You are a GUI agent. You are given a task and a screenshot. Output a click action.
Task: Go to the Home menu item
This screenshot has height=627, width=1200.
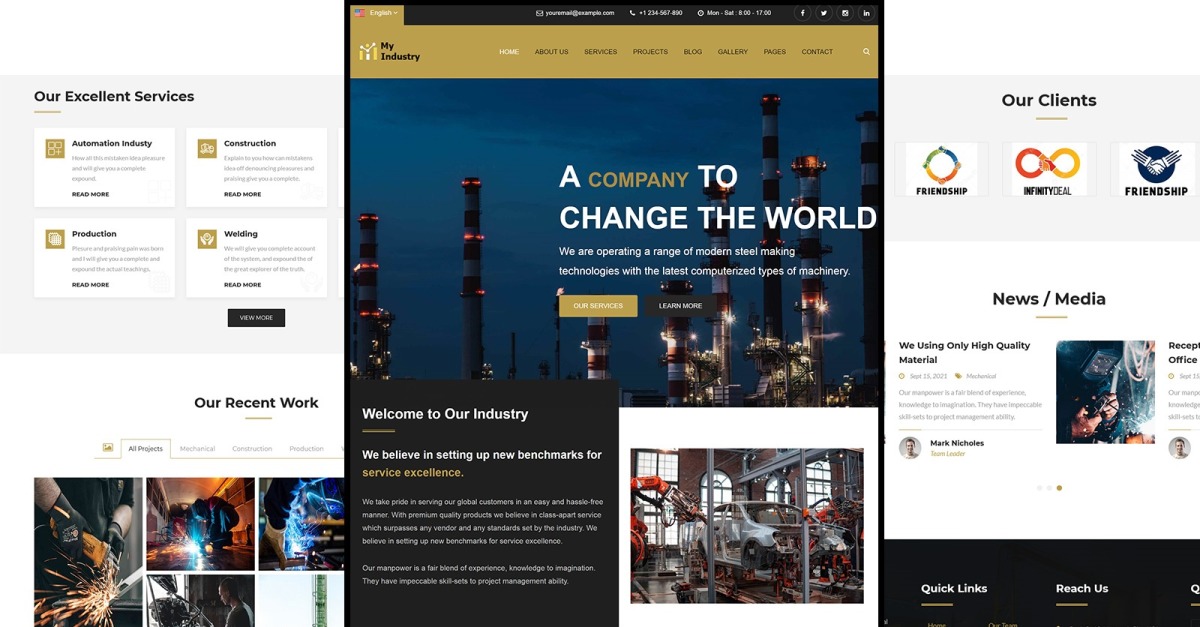pos(509,52)
